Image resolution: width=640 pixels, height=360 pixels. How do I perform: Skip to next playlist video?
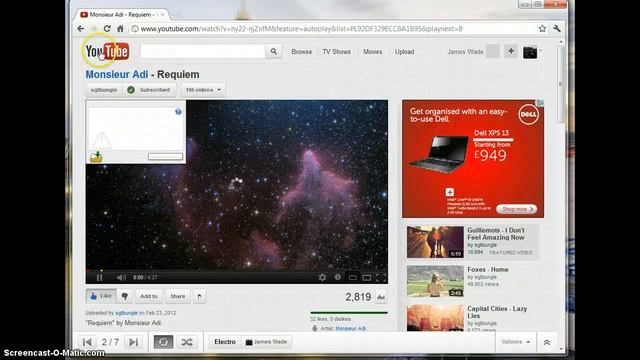[133, 342]
